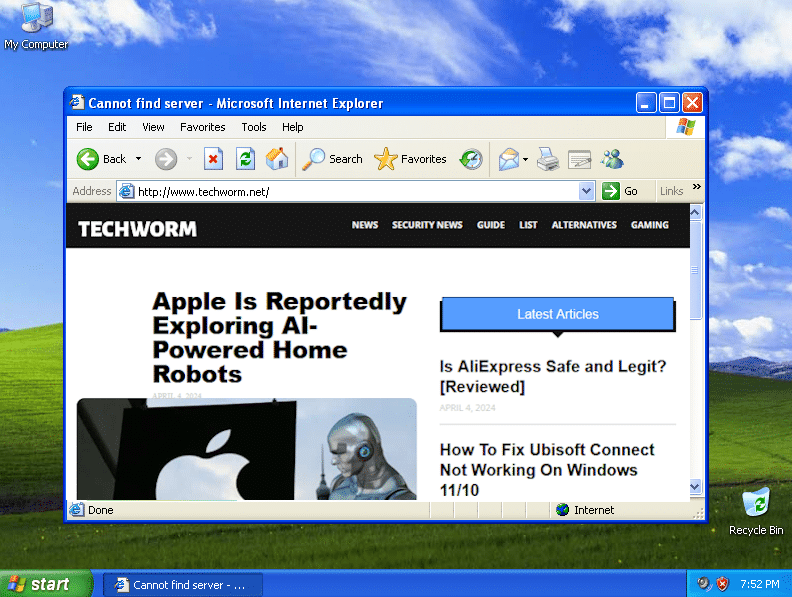Click the IE page icon in status bar
The height and width of the screenshot is (597, 792).
point(76,510)
